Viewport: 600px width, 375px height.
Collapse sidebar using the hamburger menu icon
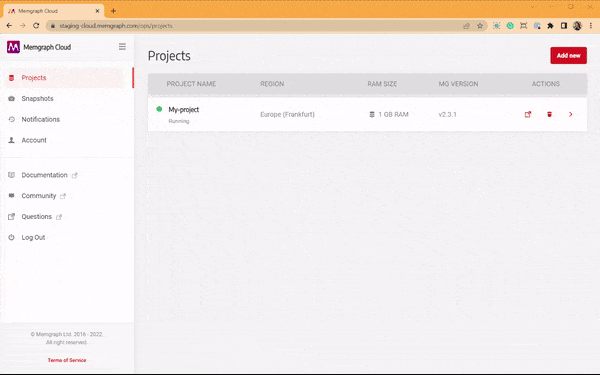(x=122, y=47)
